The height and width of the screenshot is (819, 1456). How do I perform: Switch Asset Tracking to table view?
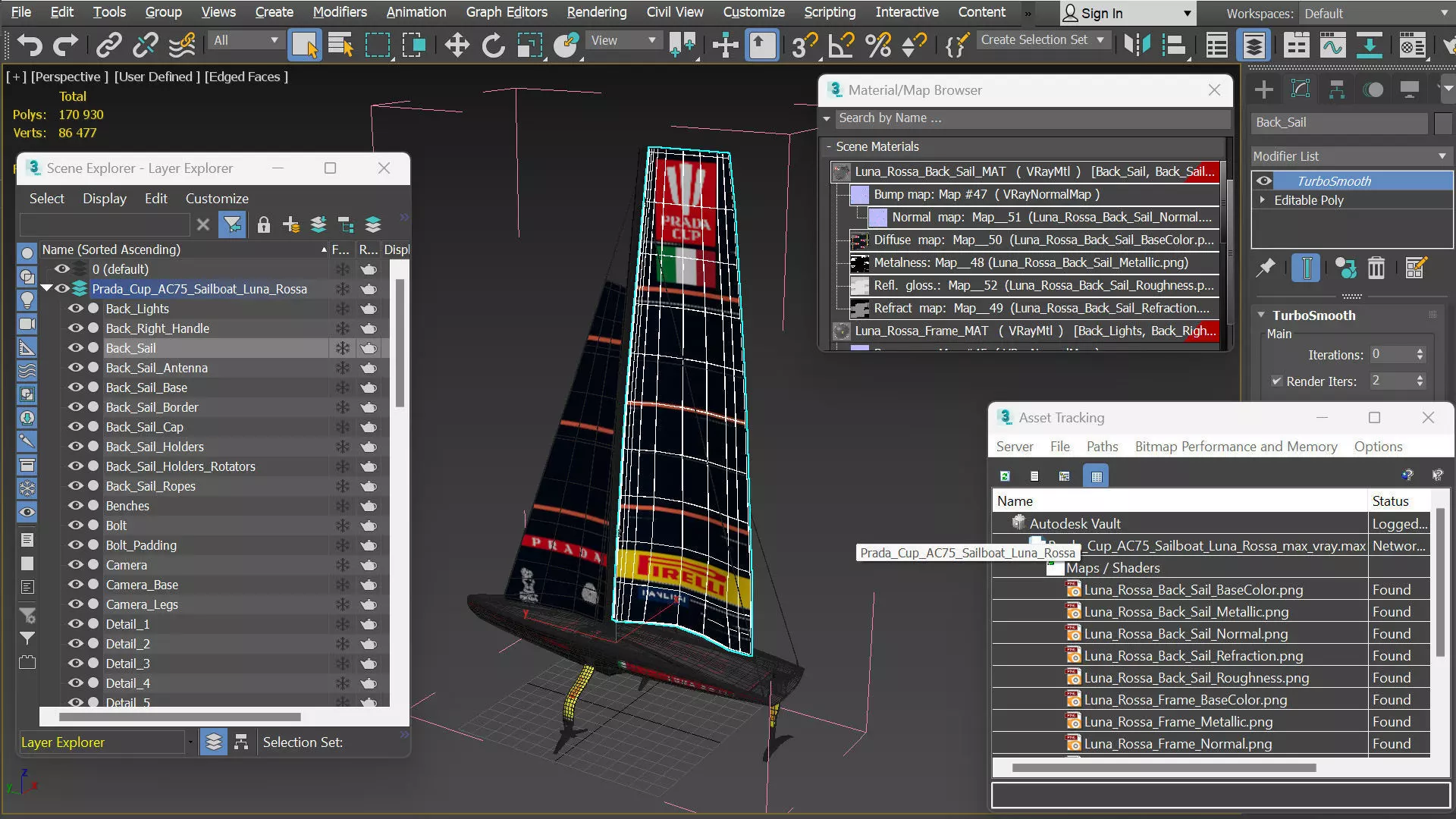1096,476
